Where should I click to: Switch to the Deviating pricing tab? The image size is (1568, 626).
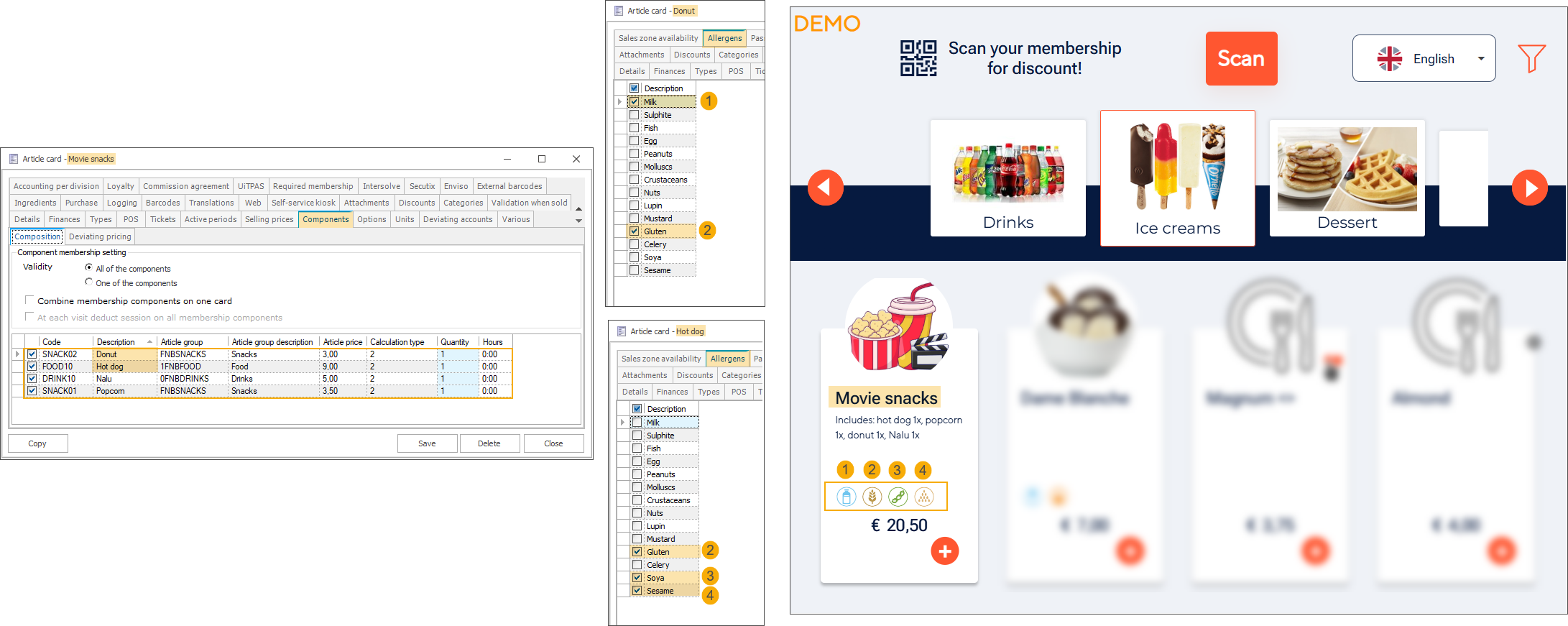coord(100,236)
